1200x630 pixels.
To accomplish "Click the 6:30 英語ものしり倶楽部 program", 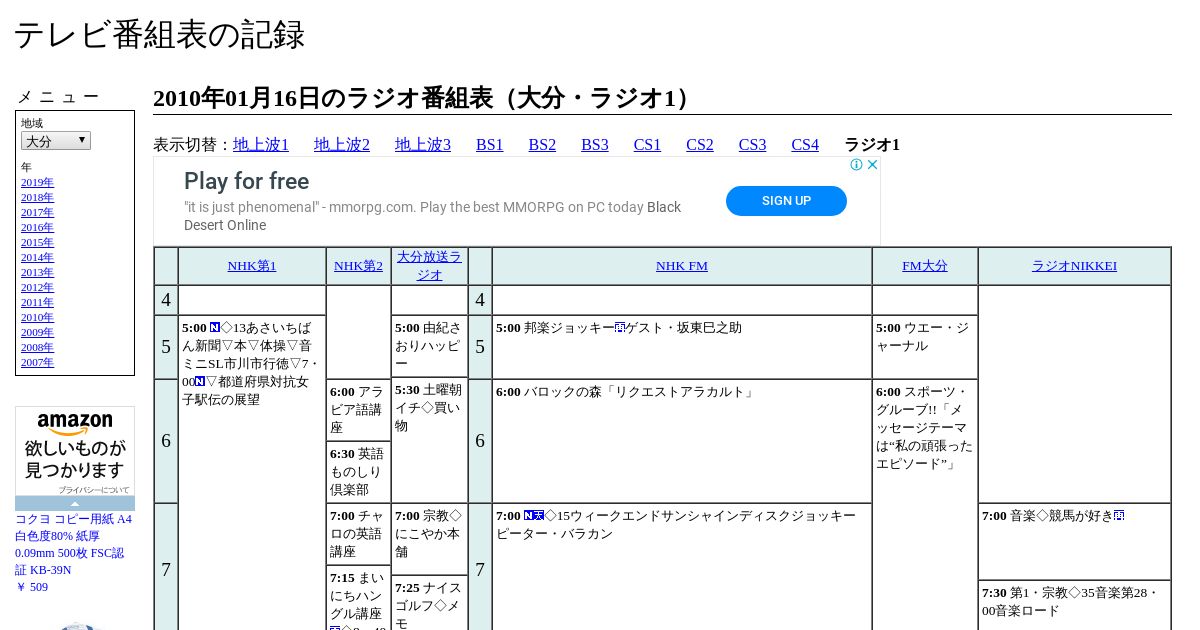I will coord(358,472).
